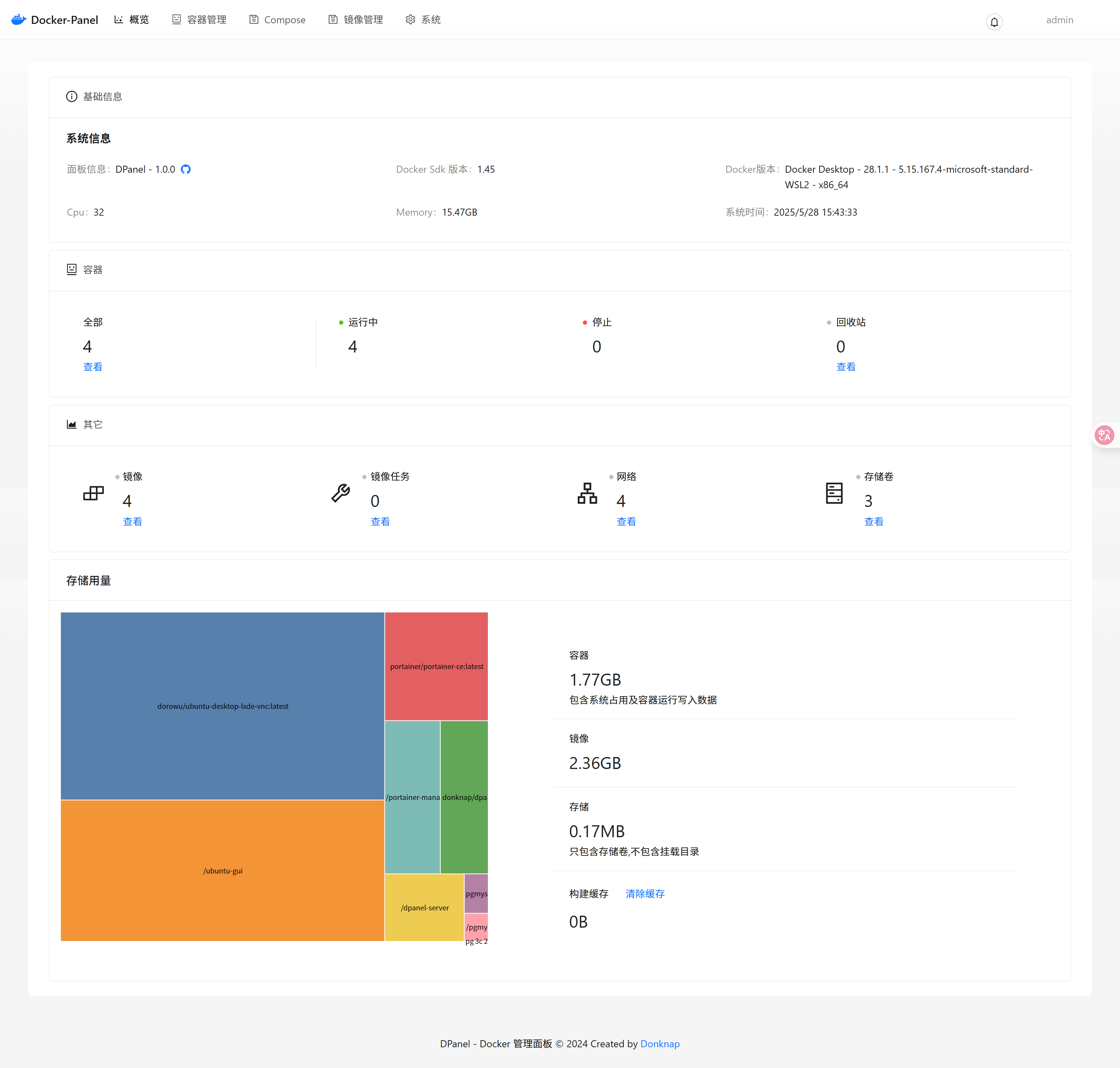Viewport: 1120px width, 1068px height.
Task: Click the Docker-Panel whale logo
Action: [x=19, y=19]
